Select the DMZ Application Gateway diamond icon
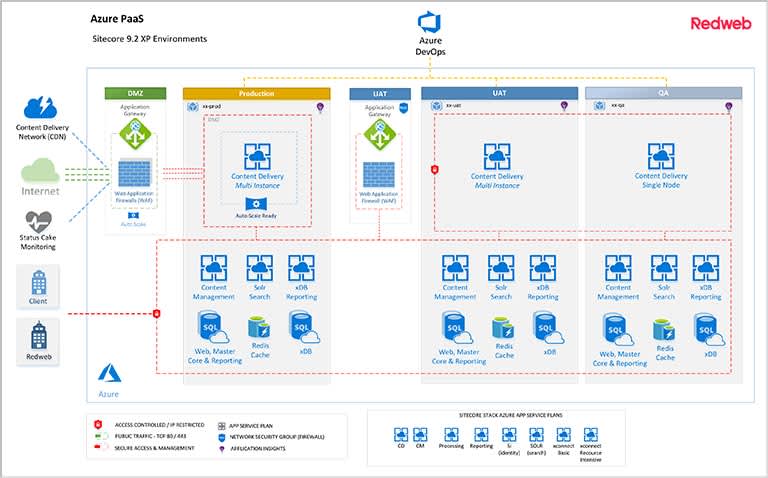The width and height of the screenshot is (768, 478). coord(135,134)
